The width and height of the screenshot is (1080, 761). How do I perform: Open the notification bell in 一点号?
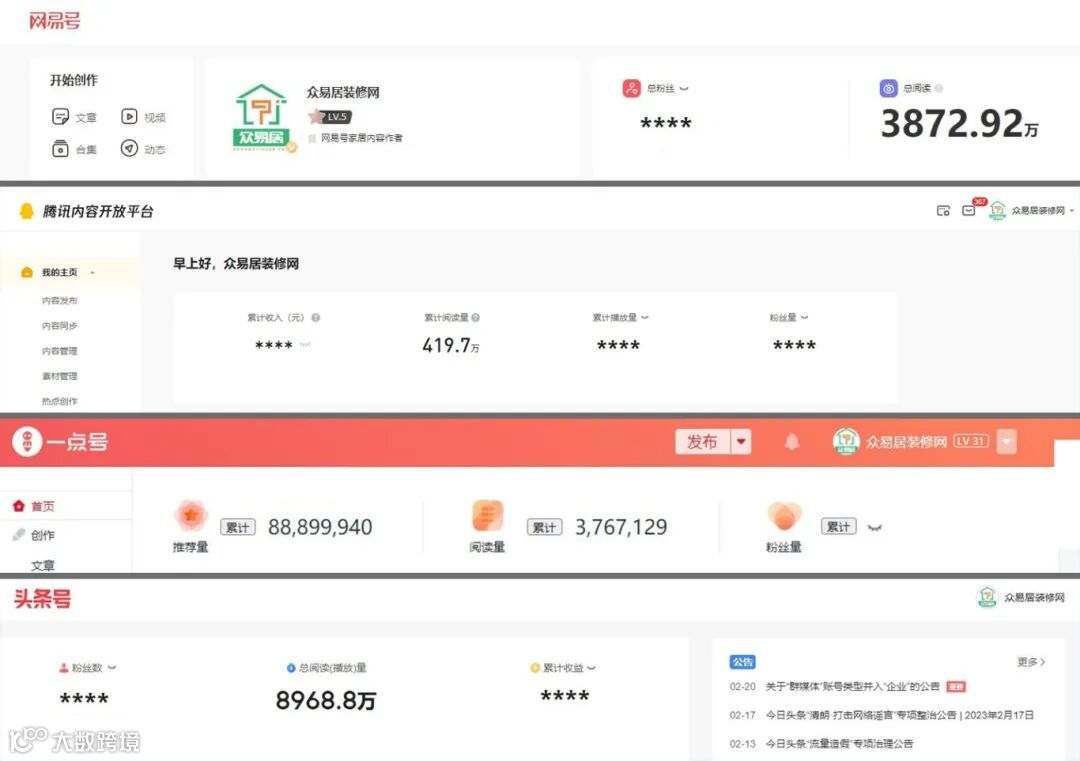tap(792, 441)
